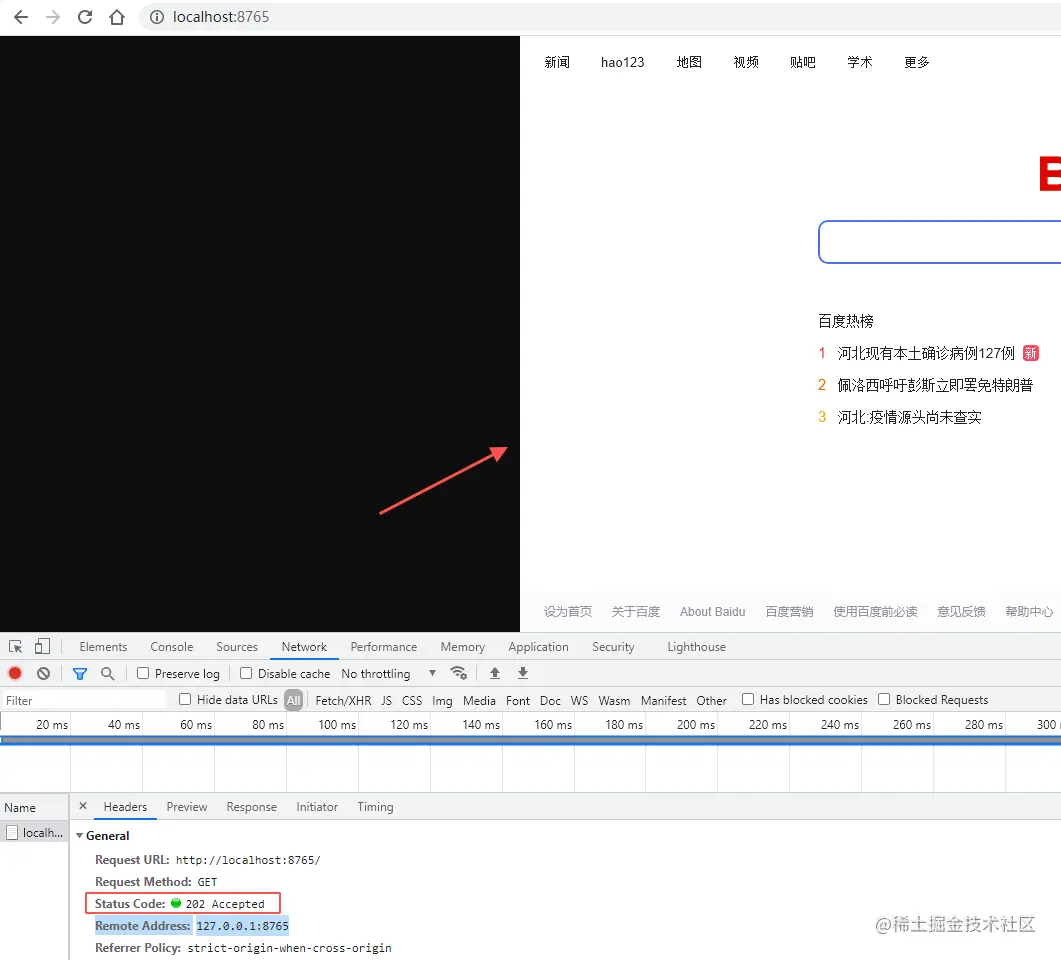Viewport: 1061px width, 960px height.
Task: Select the inspect element tool
Action: pos(14,647)
